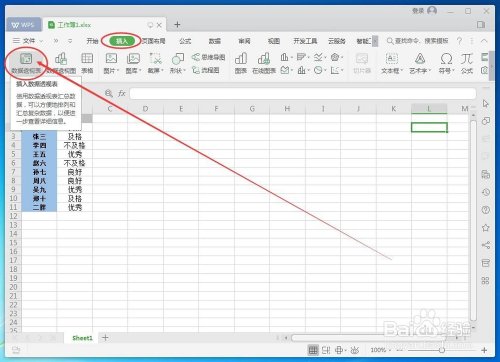
Task: Click the fx insert function icon
Action: click(122, 93)
